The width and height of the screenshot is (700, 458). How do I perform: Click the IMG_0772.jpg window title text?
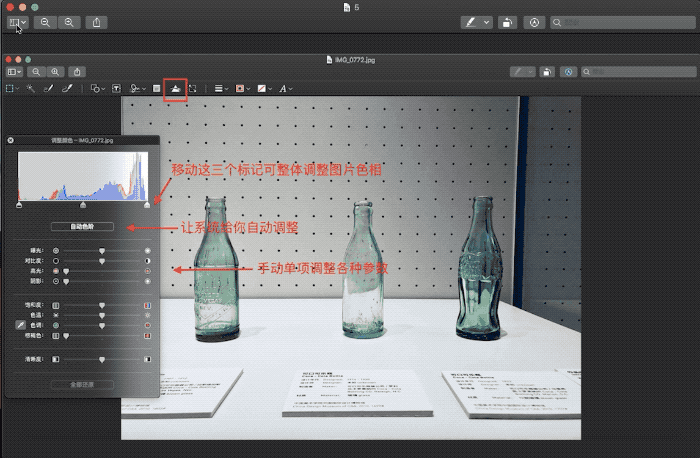355,60
